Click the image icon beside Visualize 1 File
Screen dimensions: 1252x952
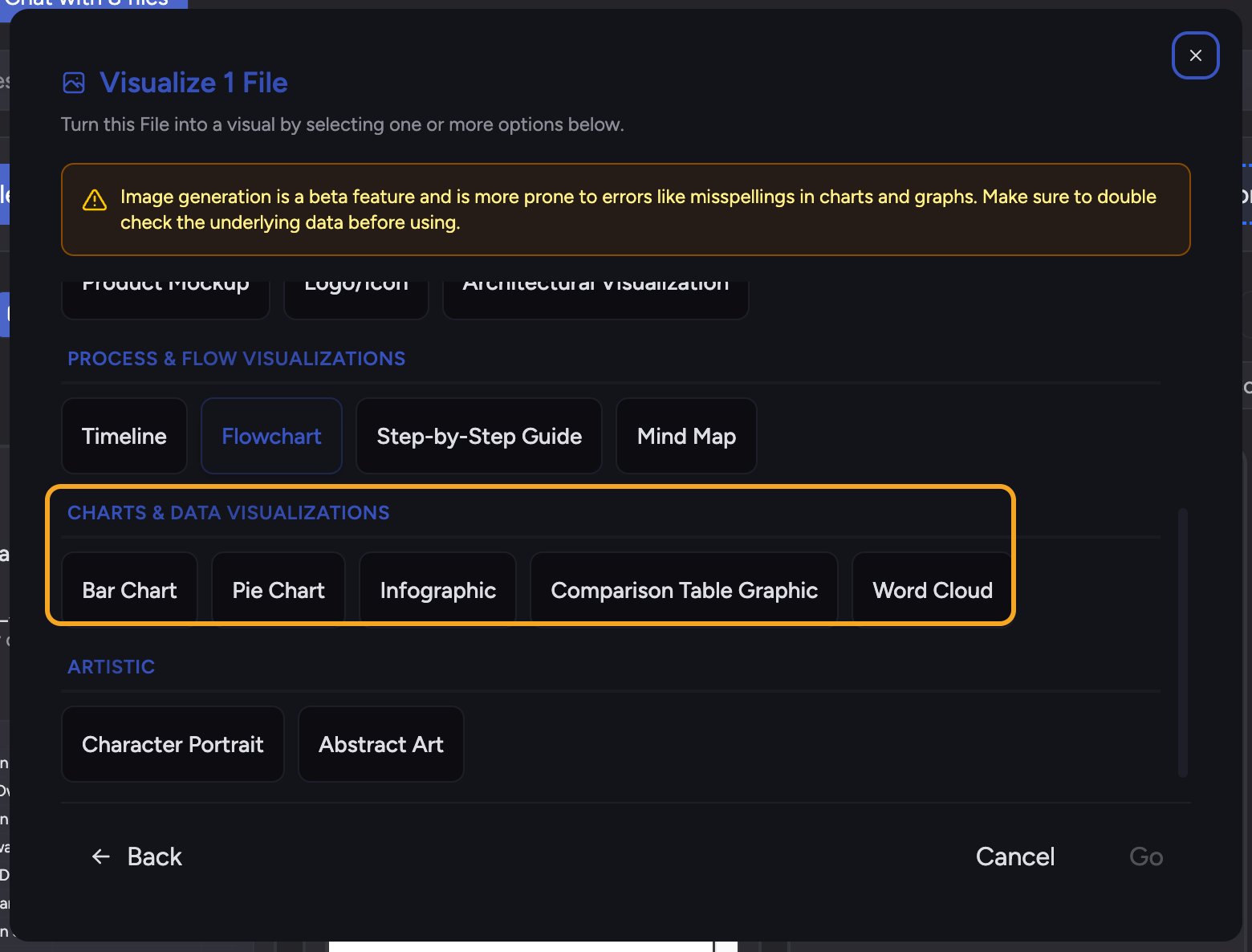(74, 83)
